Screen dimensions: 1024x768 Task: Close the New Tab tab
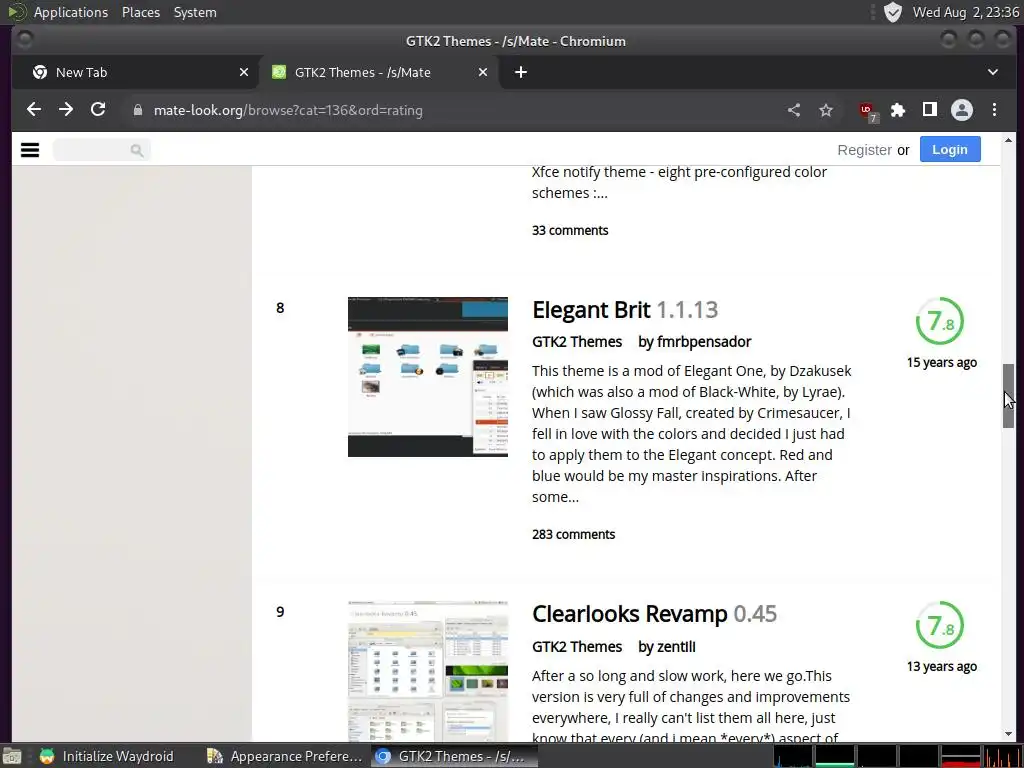tap(244, 72)
